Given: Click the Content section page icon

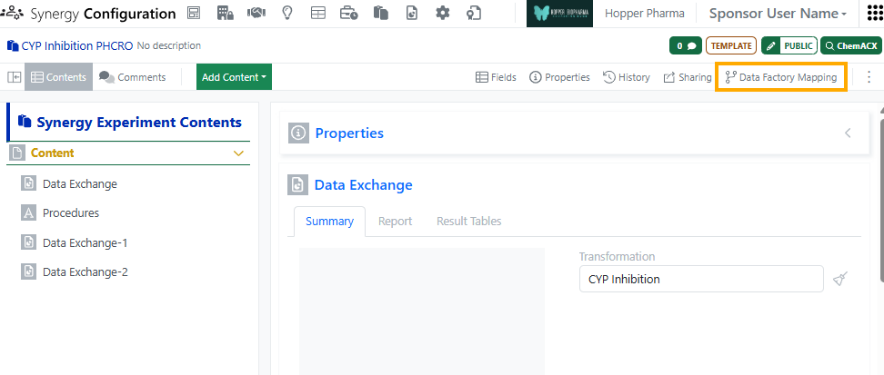Looking at the screenshot, I should (x=17, y=153).
